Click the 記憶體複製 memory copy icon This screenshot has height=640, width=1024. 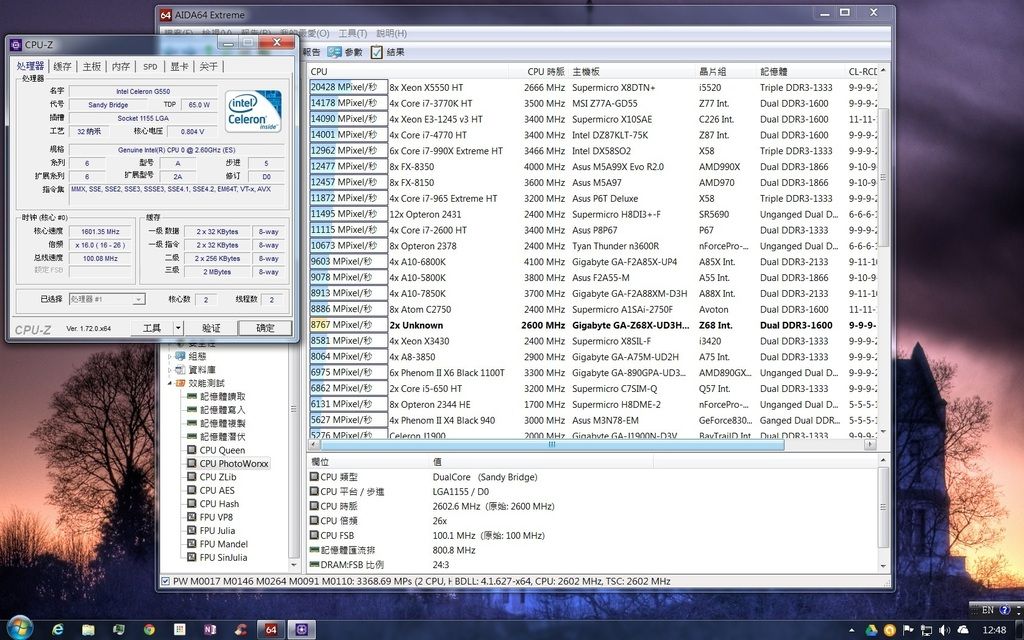(x=191, y=423)
